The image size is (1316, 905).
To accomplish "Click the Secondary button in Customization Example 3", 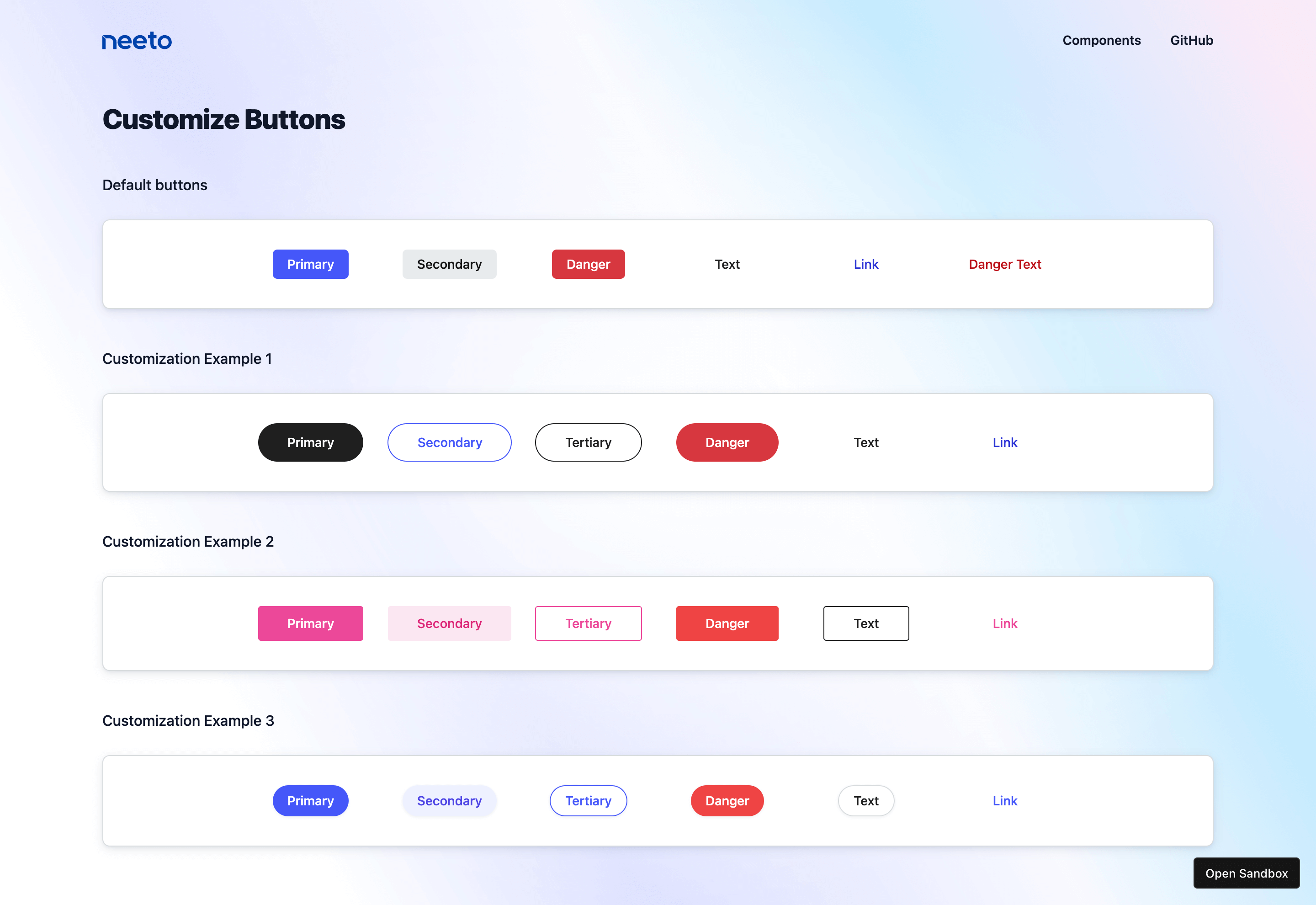I will pos(449,800).
